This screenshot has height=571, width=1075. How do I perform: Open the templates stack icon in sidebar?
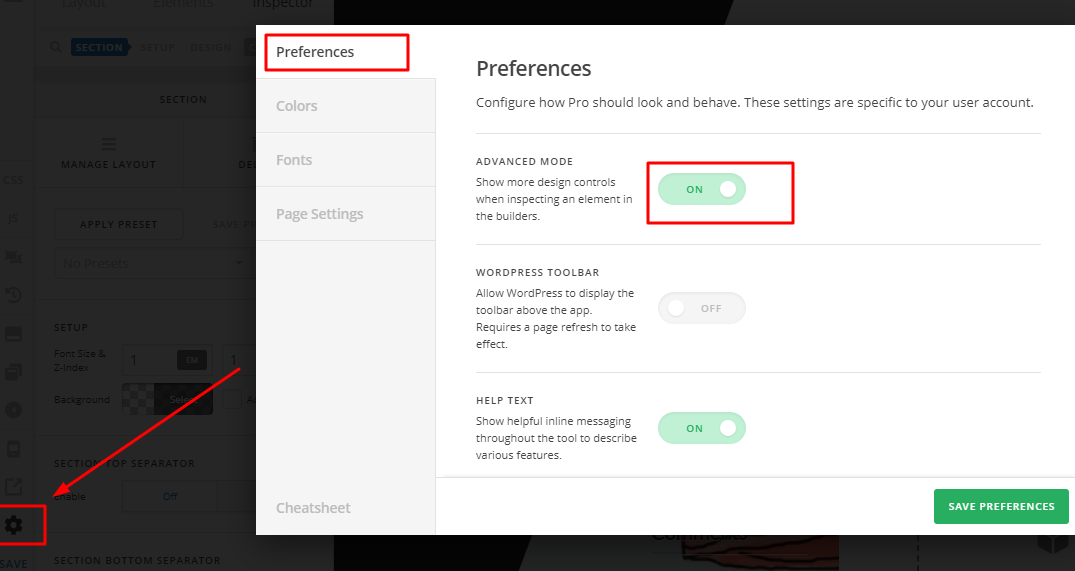click(14, 372)
